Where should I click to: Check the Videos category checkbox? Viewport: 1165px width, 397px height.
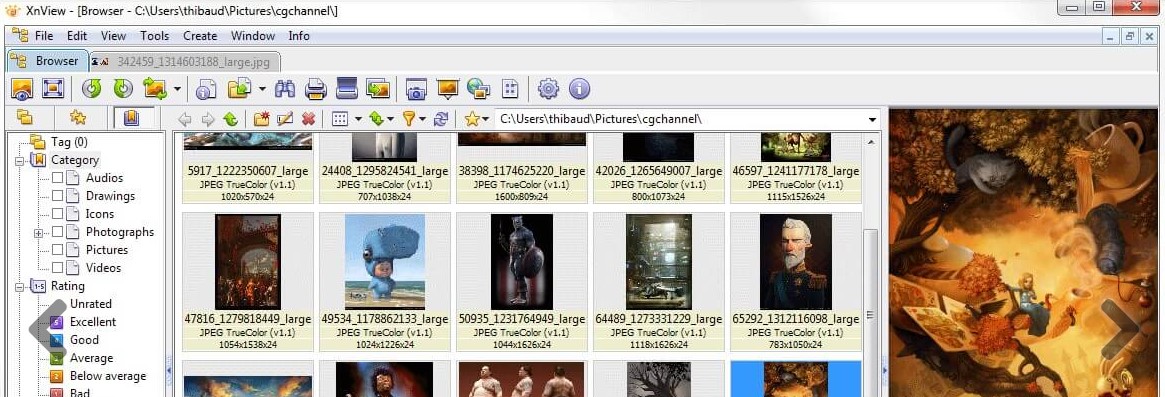click(57, 268)
